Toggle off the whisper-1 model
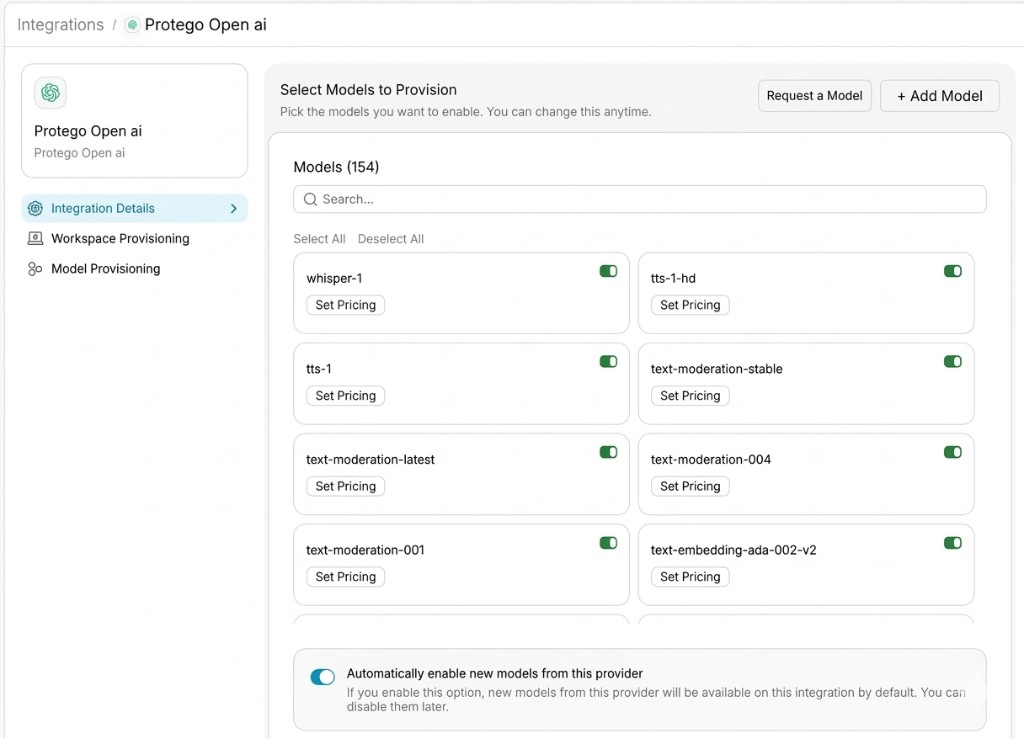 click(x=608, y=271)
